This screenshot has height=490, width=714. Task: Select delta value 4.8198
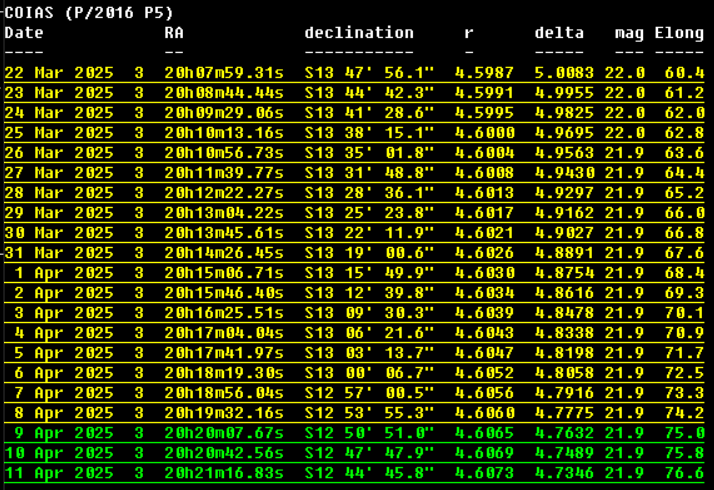(564, 353)
